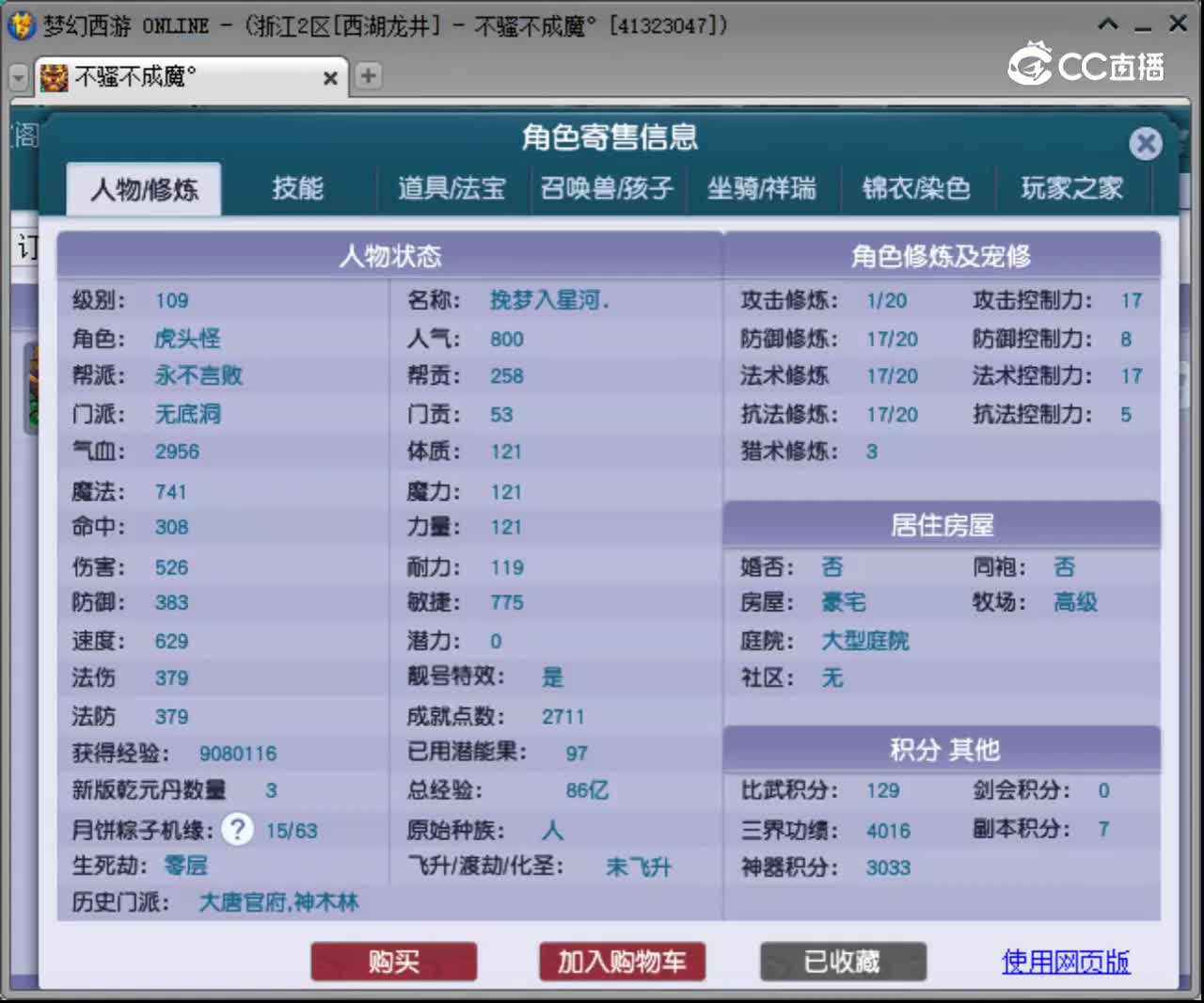This screenshot has height=1003, width=1204.
Task: Click the 居住房屋 section header
Action: click(942, 525)
